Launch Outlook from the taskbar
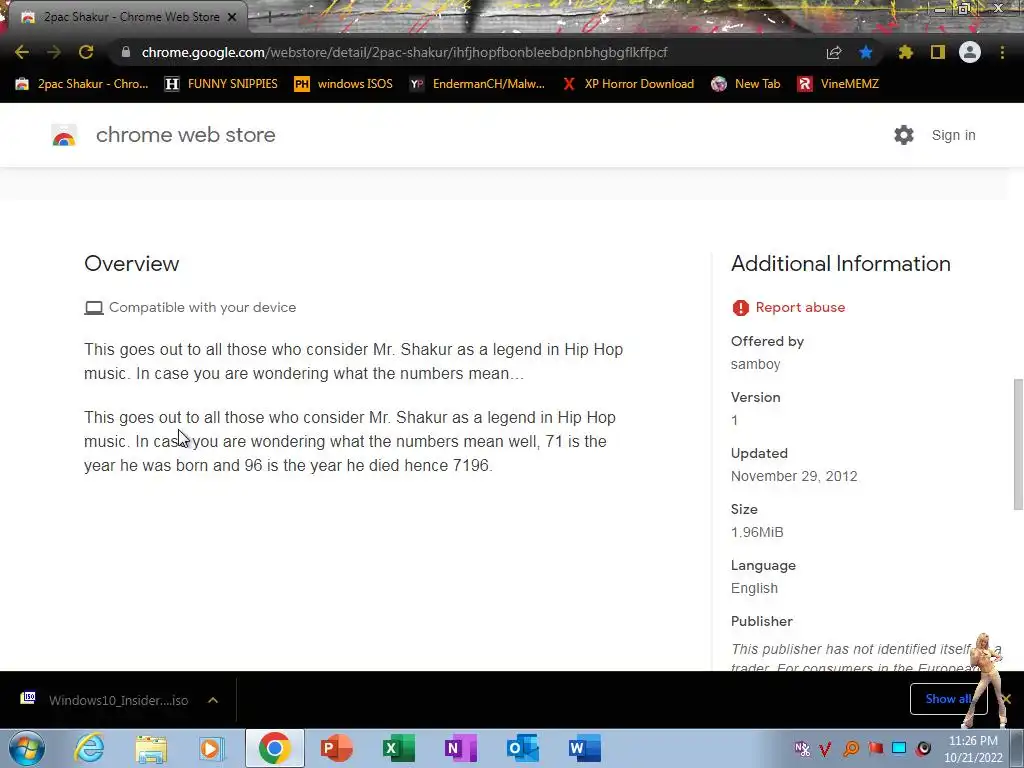1024x768 pixels. click(x=522, y=748)
